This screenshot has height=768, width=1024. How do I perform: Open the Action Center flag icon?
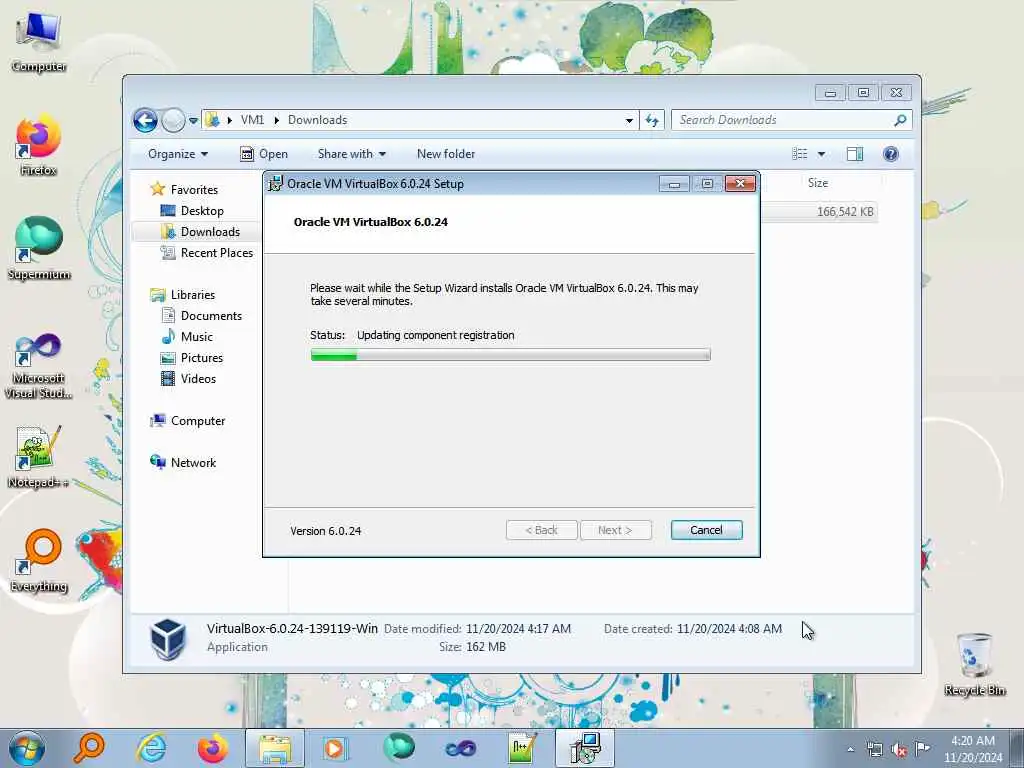tap(922, 749)
